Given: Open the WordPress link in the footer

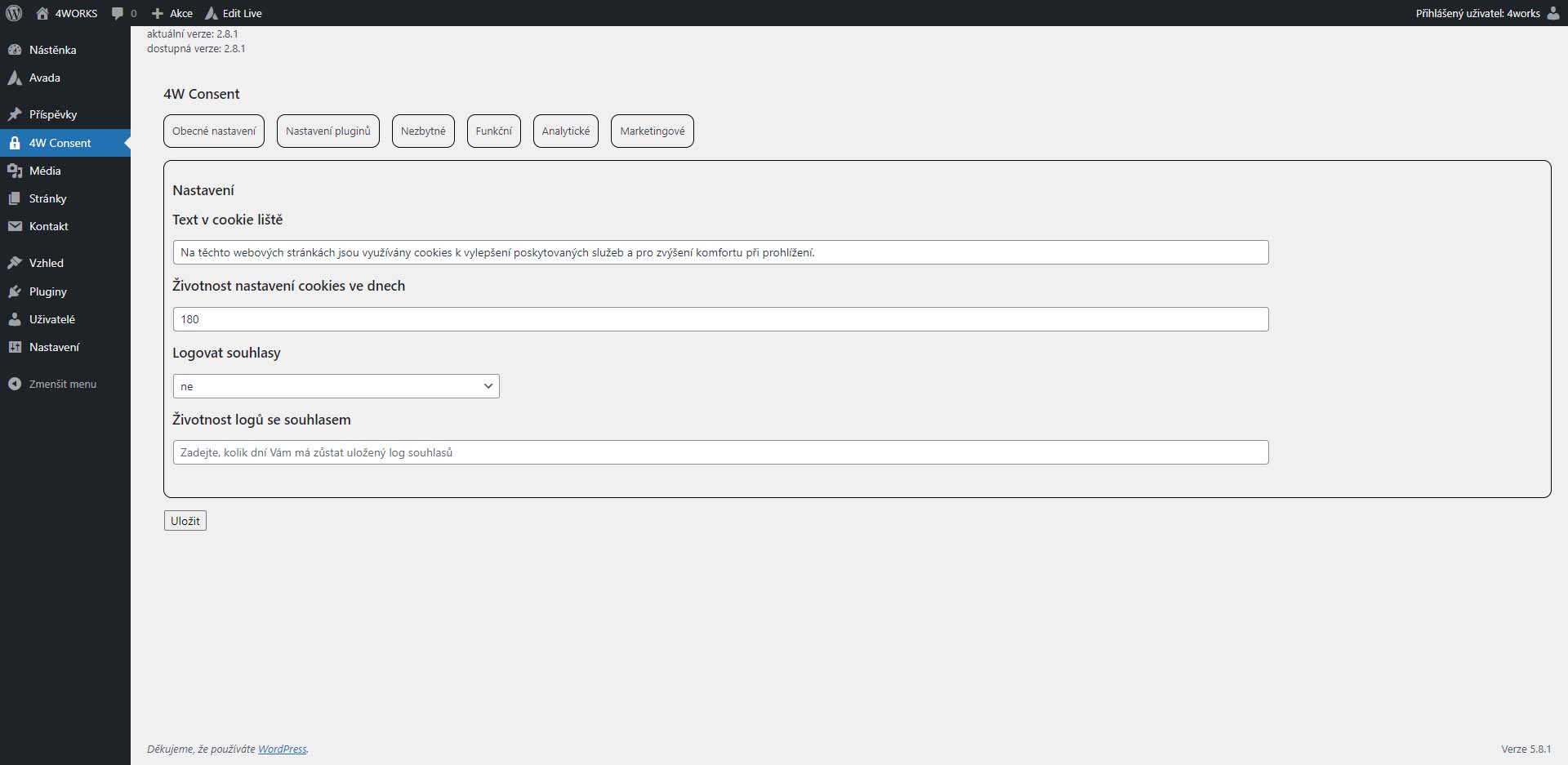Looking at the screenshot, I should coord(283,749).
